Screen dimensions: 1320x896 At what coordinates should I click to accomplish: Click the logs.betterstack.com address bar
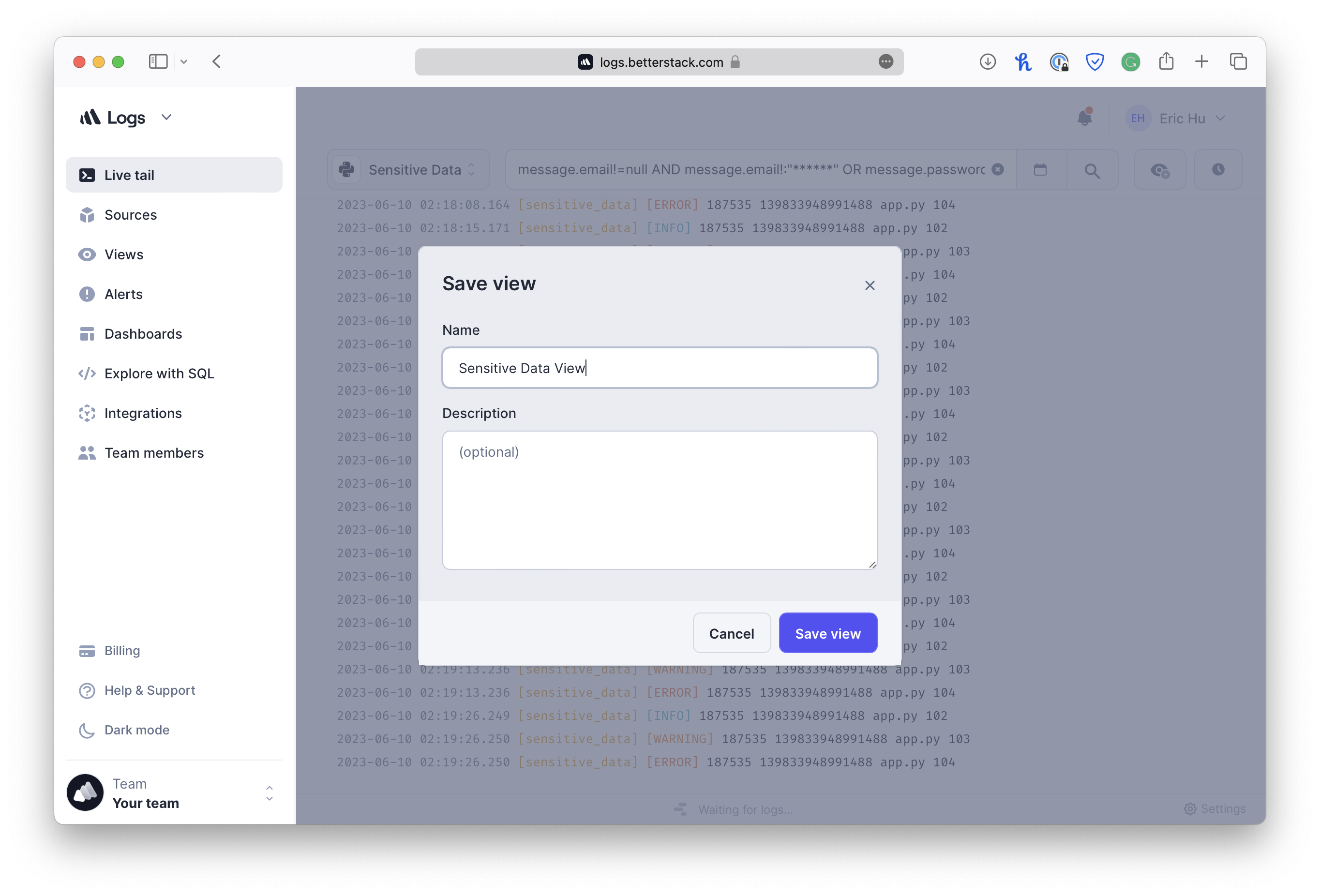[x=659, y=62]
